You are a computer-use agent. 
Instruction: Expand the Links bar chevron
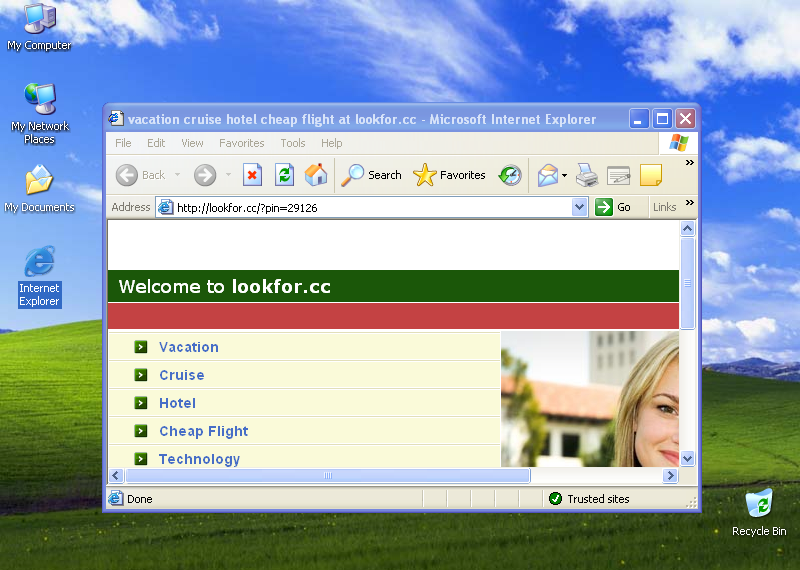pos(690,203)
